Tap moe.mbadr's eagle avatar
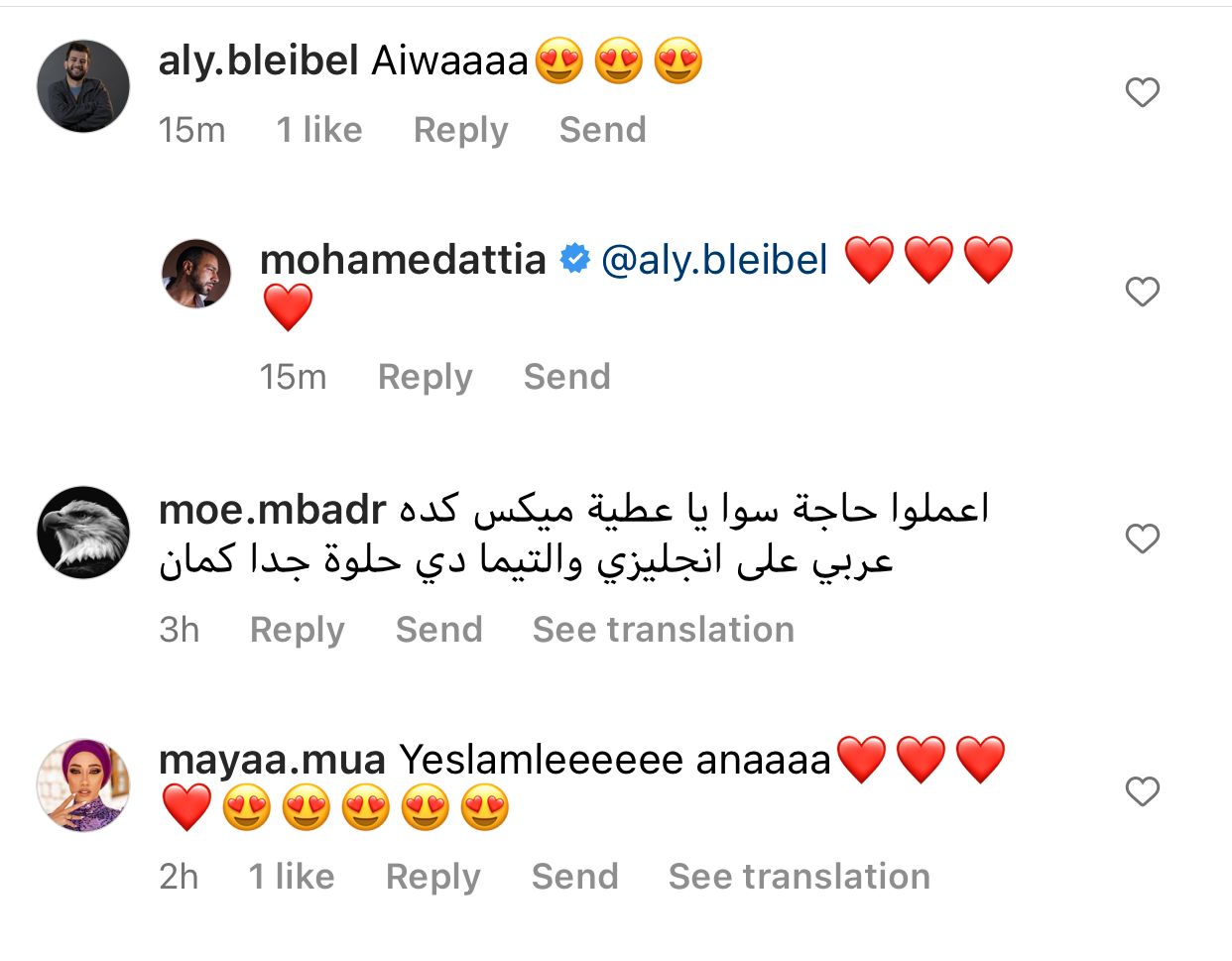Screen dimensions: 1232x961 tap(83, 533)
